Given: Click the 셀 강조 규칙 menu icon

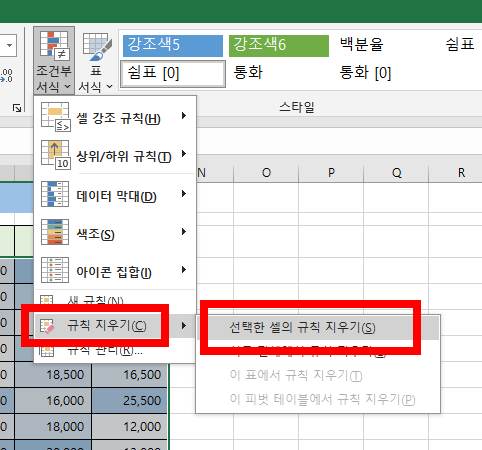Looking at the screenshot, I should [55, 117].
